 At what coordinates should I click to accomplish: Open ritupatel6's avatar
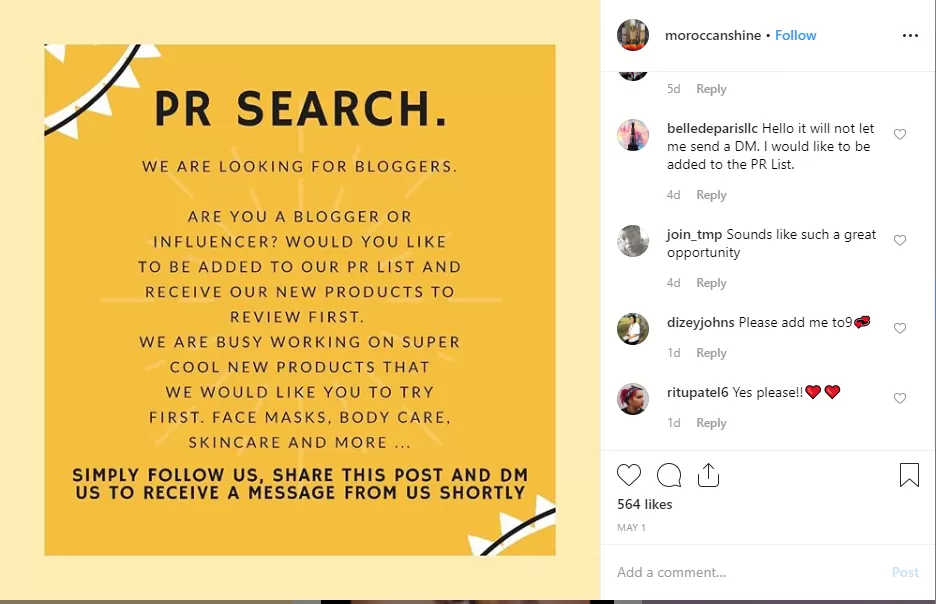[x=633, y=399]
